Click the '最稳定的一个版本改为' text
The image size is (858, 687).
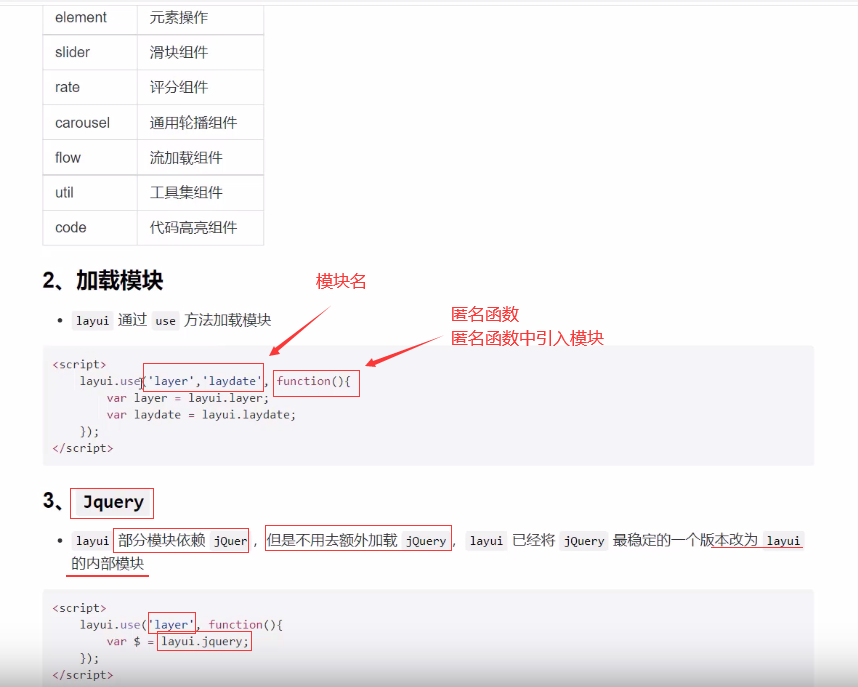[x=685, y=540]
